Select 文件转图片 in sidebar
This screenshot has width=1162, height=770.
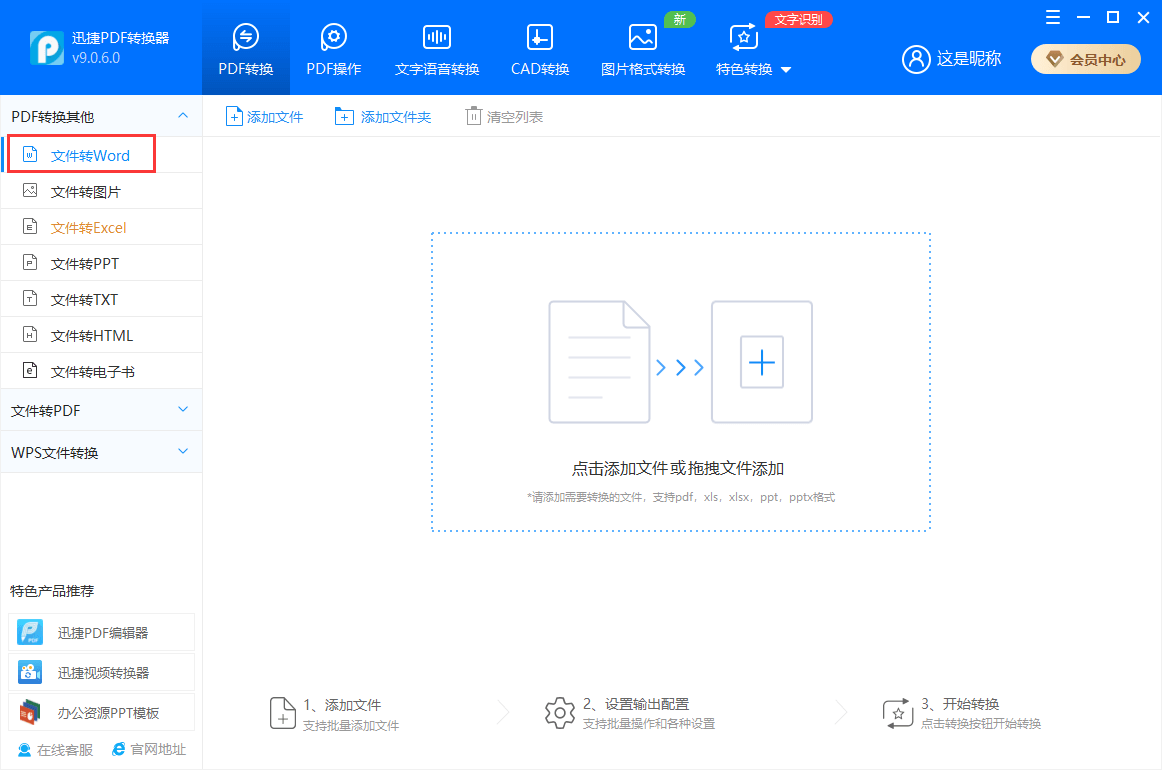(102, 191)
